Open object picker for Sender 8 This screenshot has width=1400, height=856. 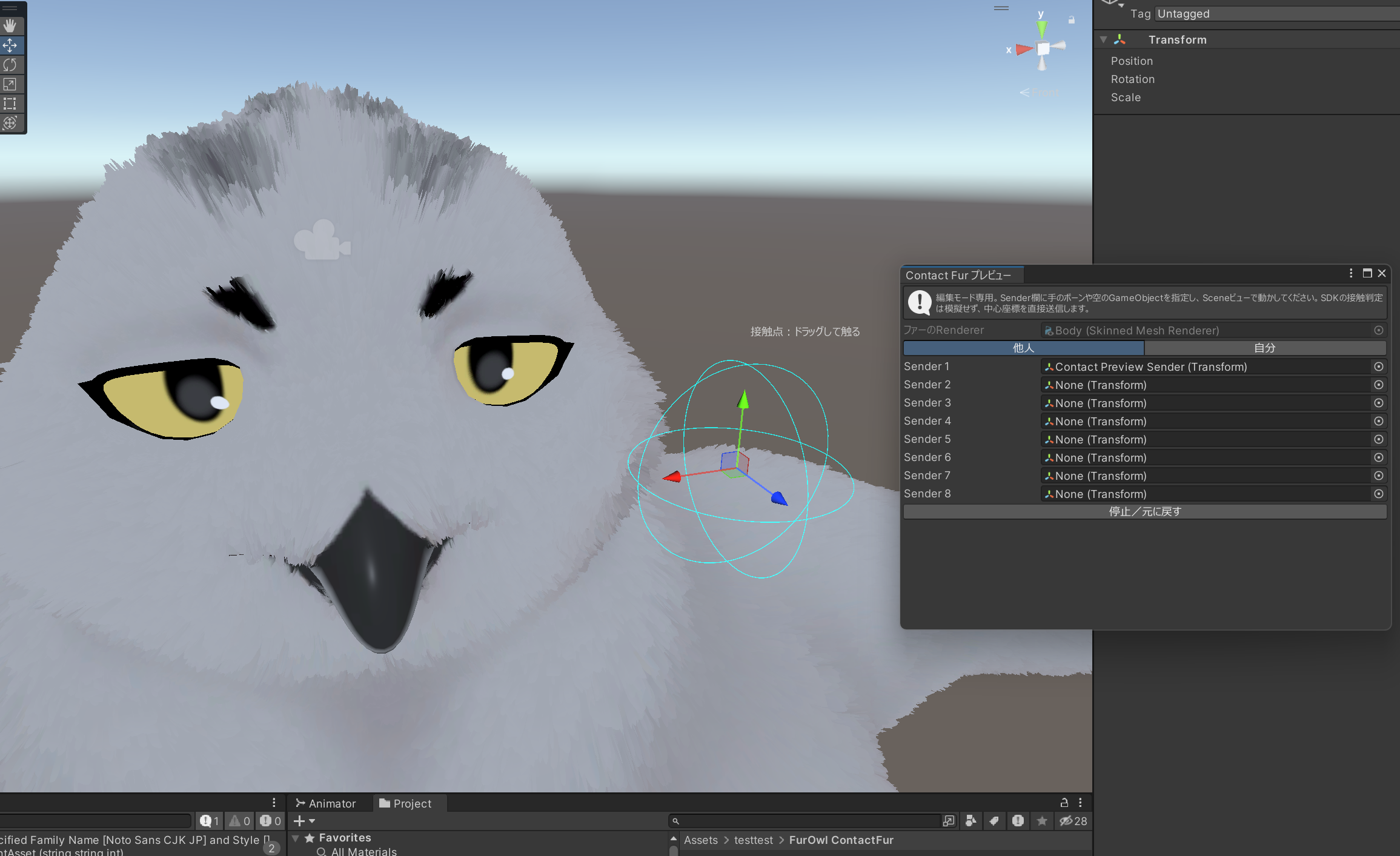tap(1378, 494)
